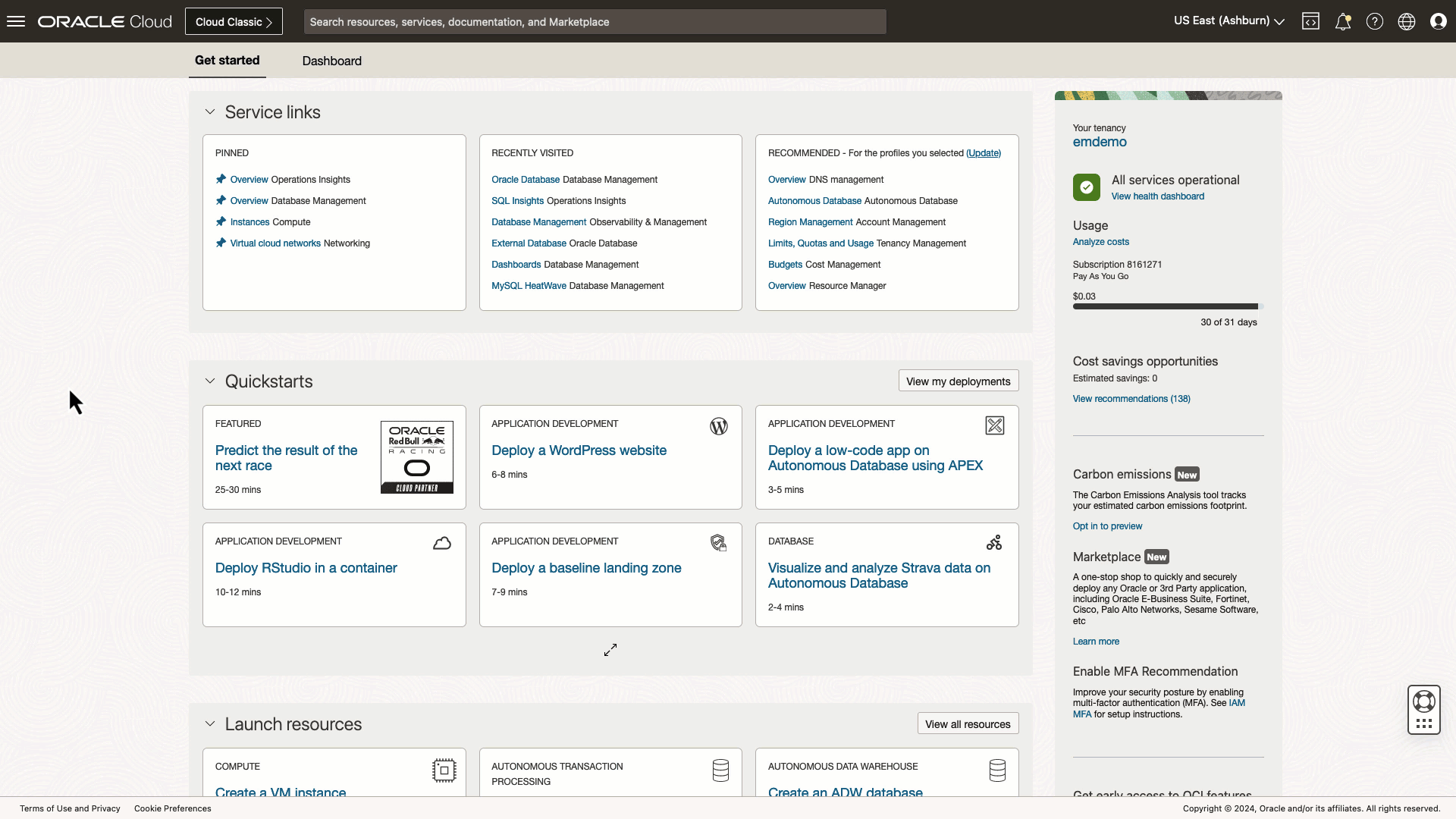The height and width of the screenshot is (819, 1456).
Task: Open View health dashboard link
Action: (x=1157, y=196)
